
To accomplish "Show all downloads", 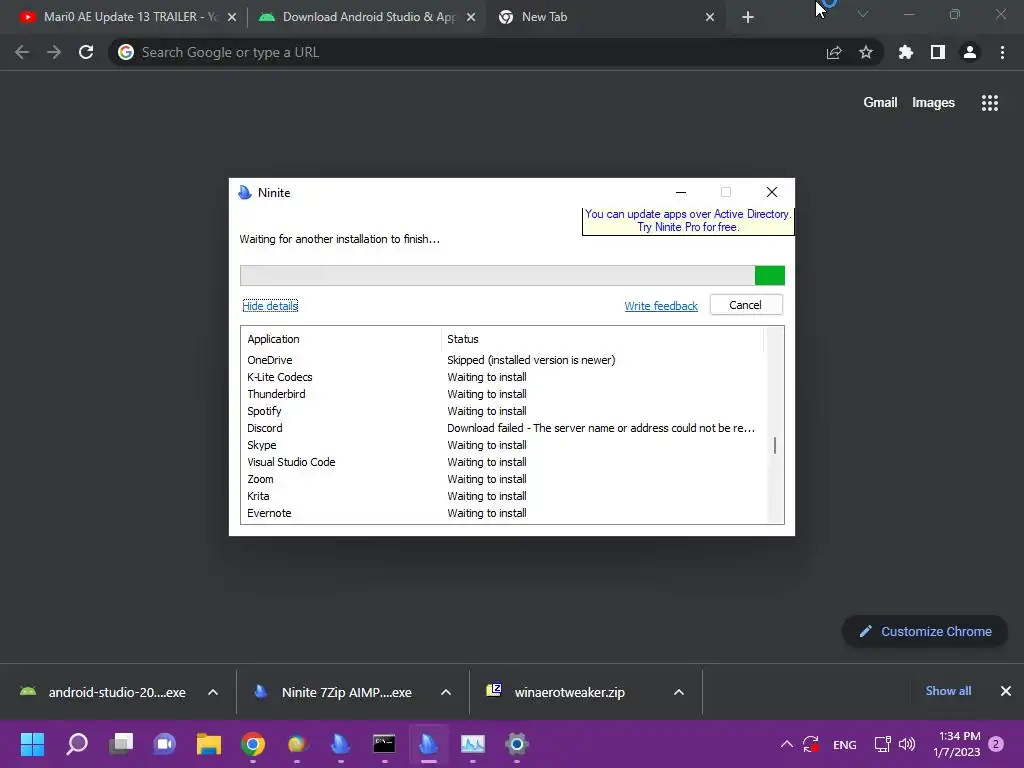I will 948,691.
